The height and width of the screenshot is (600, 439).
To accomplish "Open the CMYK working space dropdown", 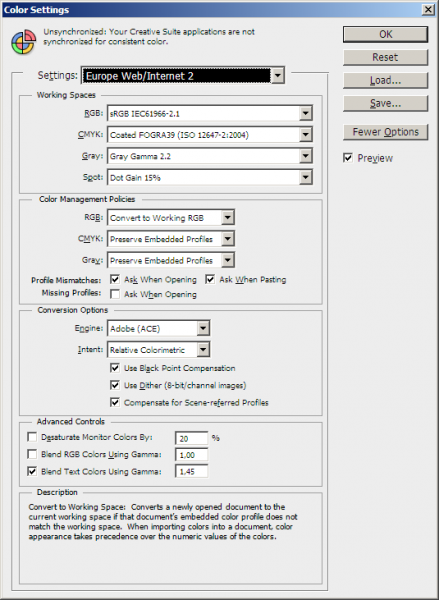I will [x=210, y=135].
